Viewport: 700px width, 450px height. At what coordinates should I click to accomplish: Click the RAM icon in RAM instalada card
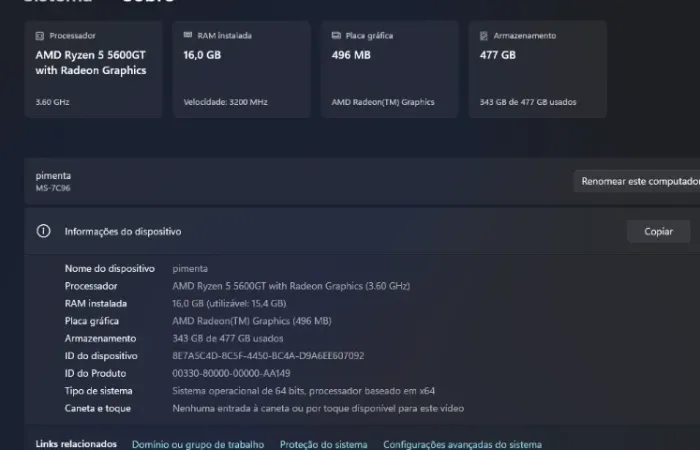click(x=188, y=35)
